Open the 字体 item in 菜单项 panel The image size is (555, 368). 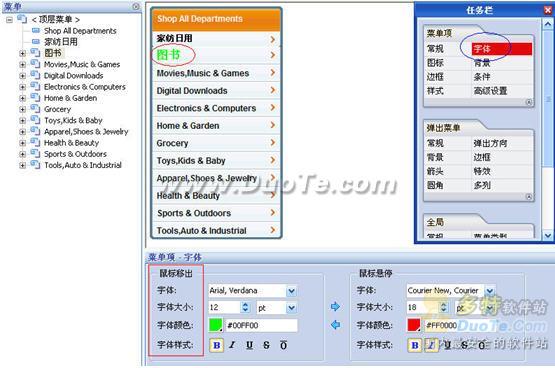(x=502, y=49)
